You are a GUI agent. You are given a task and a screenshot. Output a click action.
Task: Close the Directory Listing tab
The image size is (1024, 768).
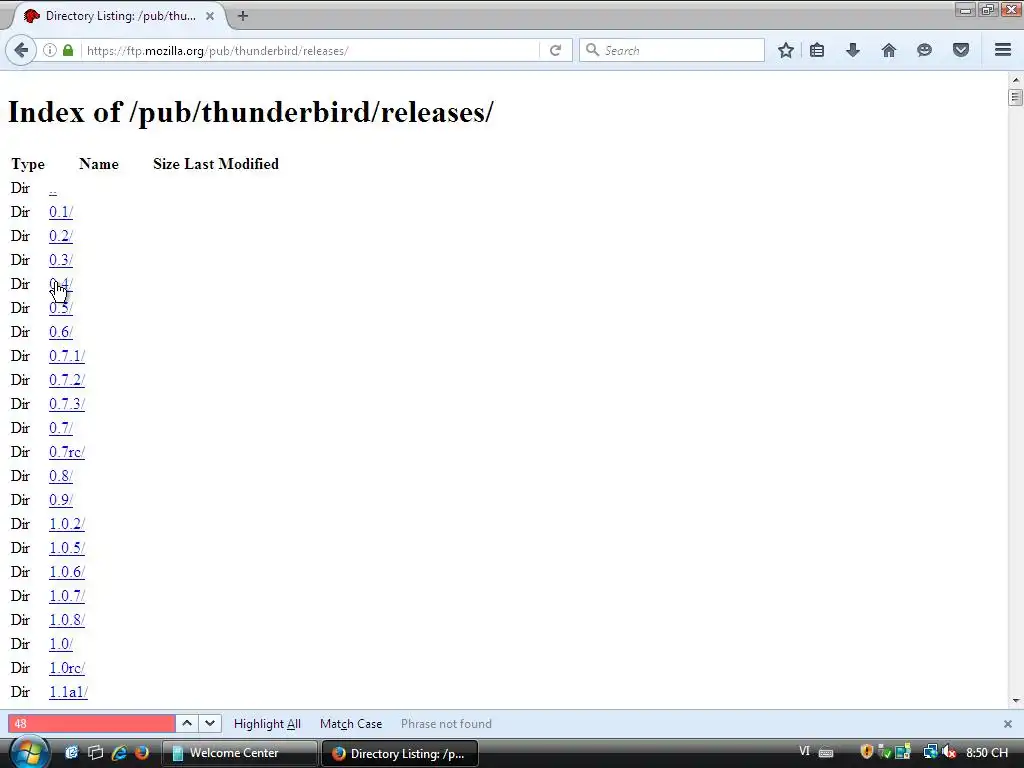[x=210, y=16]
